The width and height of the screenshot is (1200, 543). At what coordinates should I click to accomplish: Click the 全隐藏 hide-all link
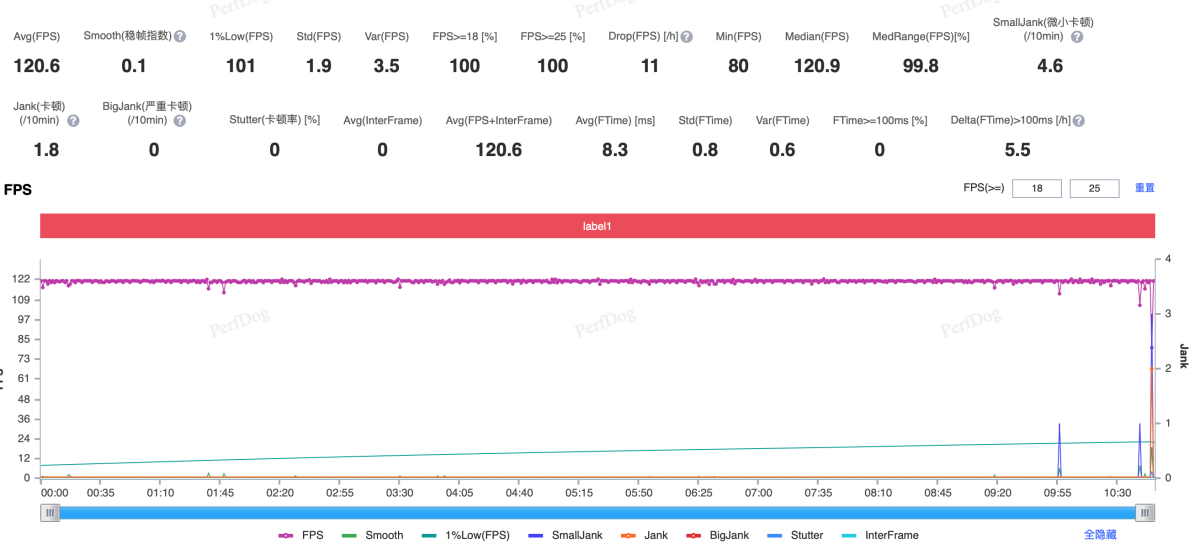pos(1100,535)
